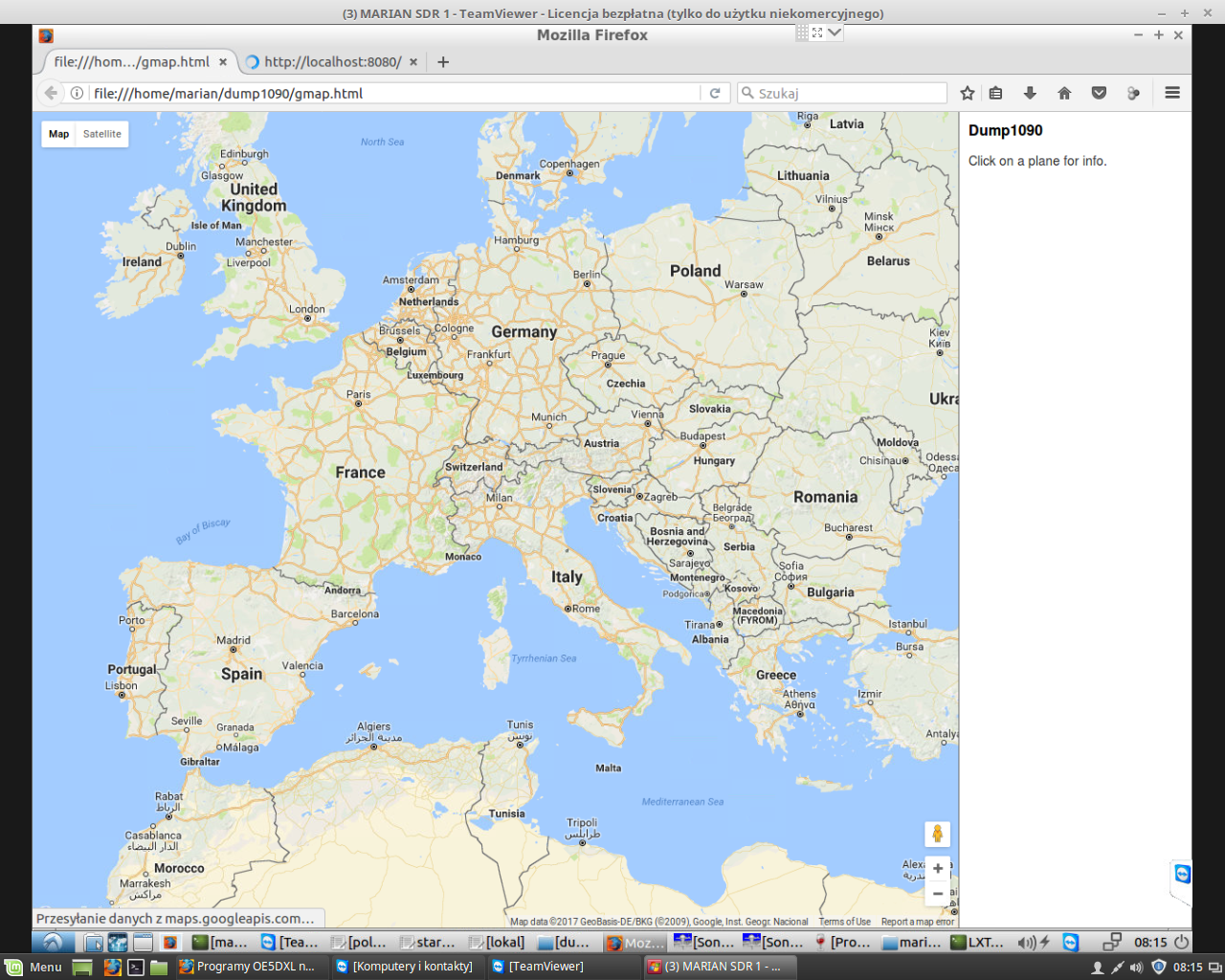Image resolution: width=1225 pixels, height=980 pixels.
Task: Show bookmarks list icon in Firefox toolbar
Action: click(x=995, y=93)
